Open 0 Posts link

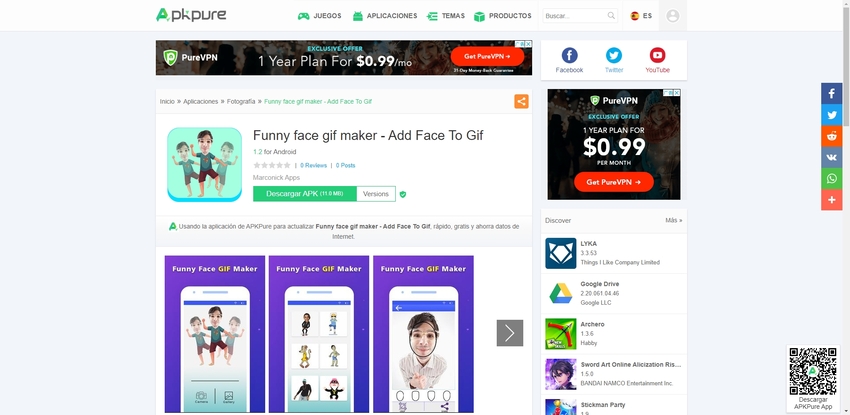pyautogui.click(x=345, y=165)
